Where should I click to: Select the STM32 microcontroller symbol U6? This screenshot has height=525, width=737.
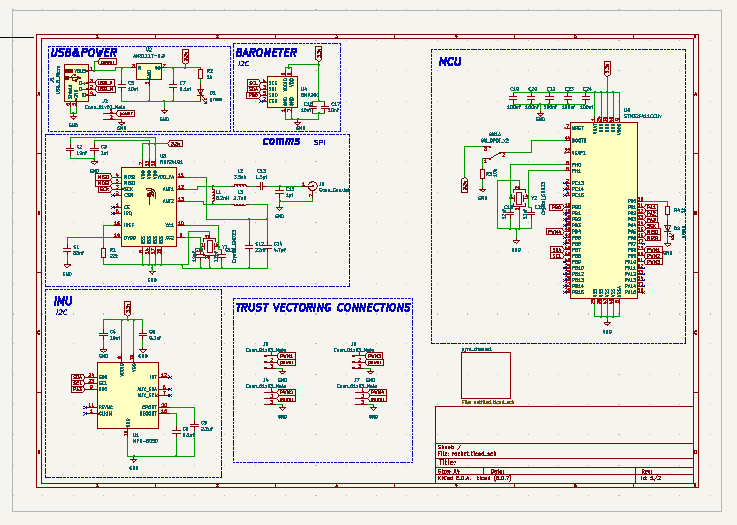[x=604, y=210]
